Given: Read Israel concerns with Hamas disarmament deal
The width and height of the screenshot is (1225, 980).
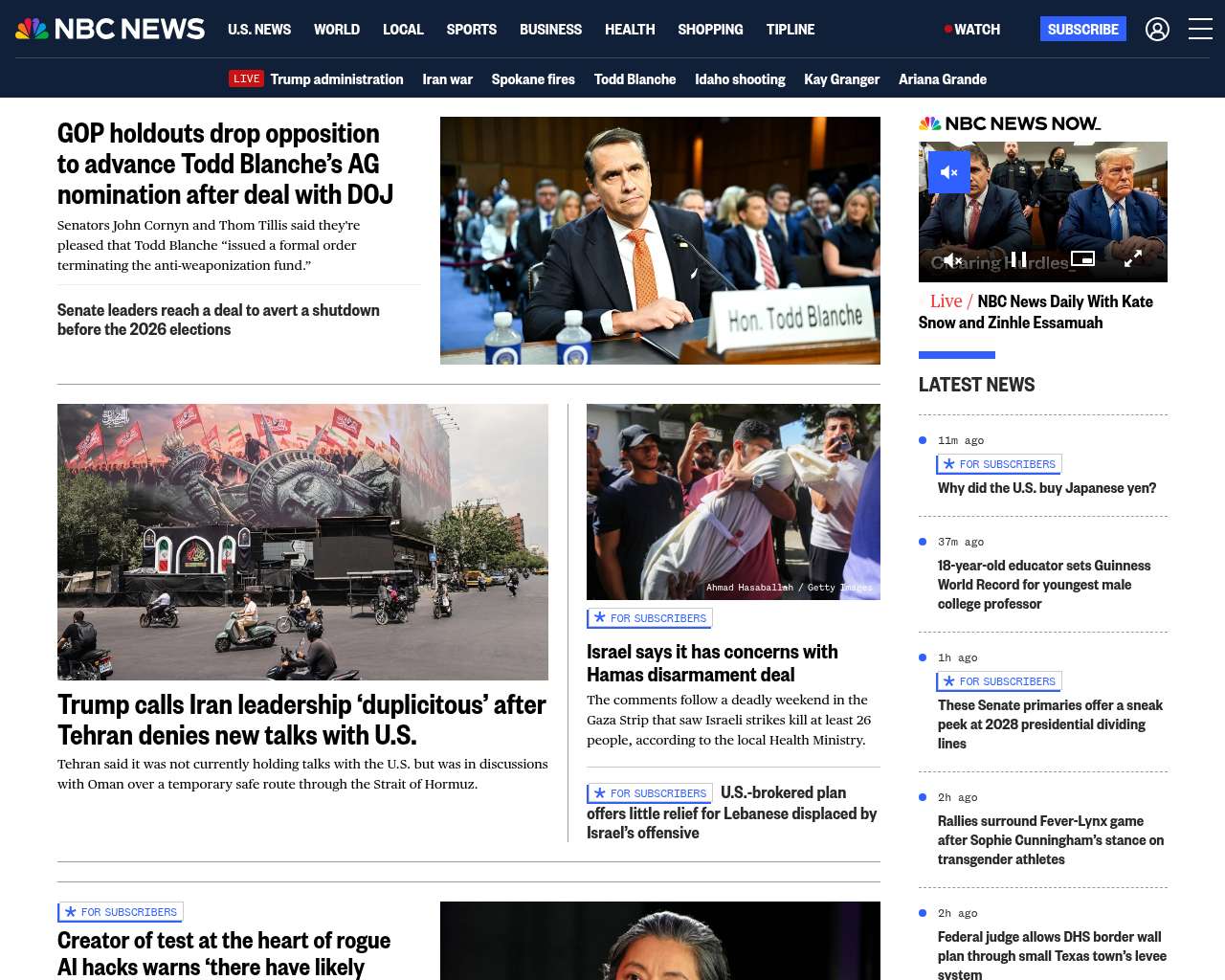Looking at the screenshot, I should point(712,663).
